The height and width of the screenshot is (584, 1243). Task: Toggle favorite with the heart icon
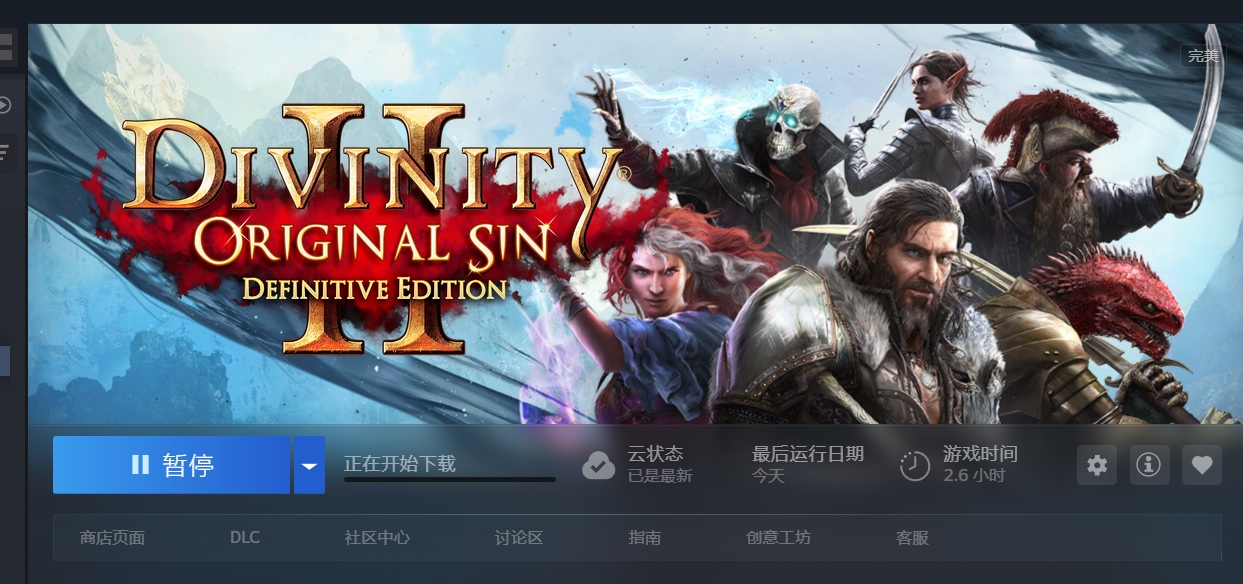click(x=1202, y=465)
